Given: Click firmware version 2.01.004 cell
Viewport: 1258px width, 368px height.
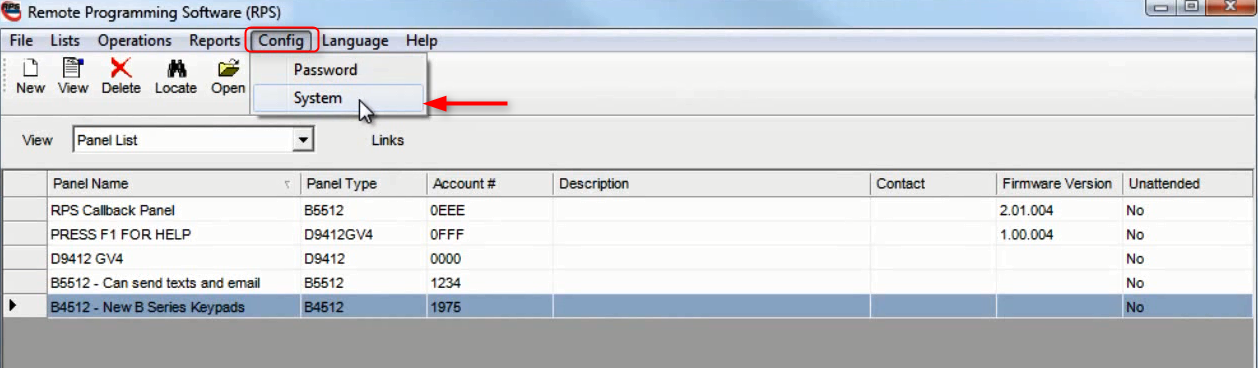Looking at the screenshot, I should pyautogui.click(x=1059, y=210).
